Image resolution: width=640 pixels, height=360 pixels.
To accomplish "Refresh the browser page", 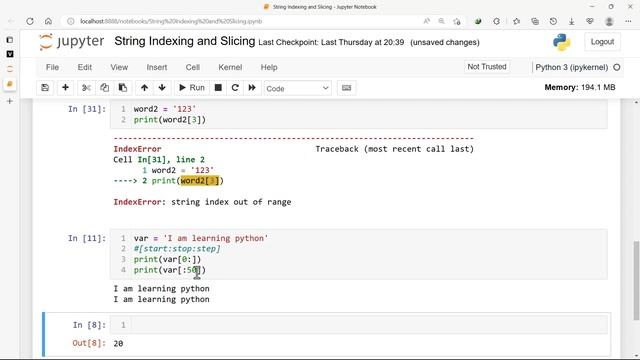I will [30, 21].
